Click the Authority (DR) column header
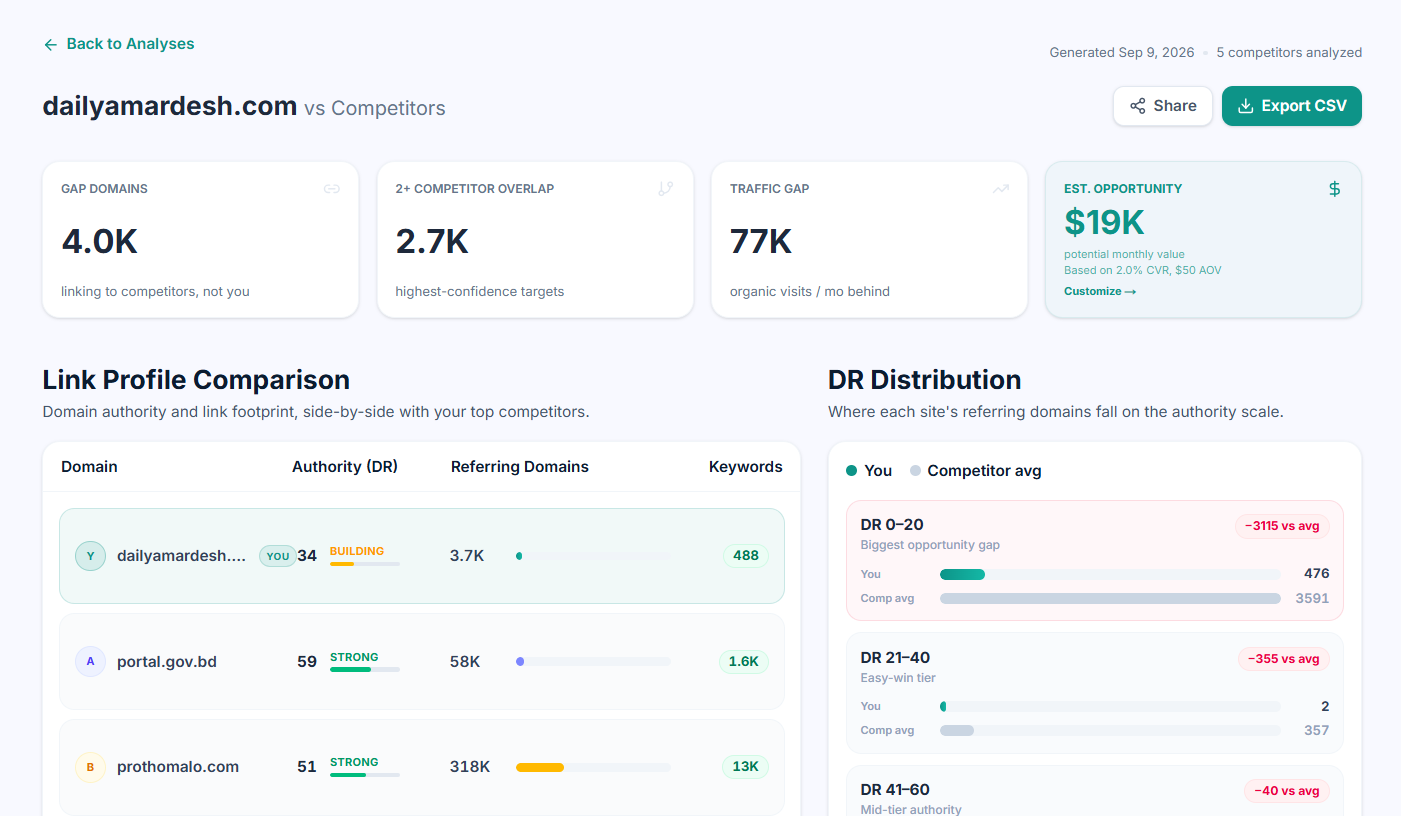 345,467
